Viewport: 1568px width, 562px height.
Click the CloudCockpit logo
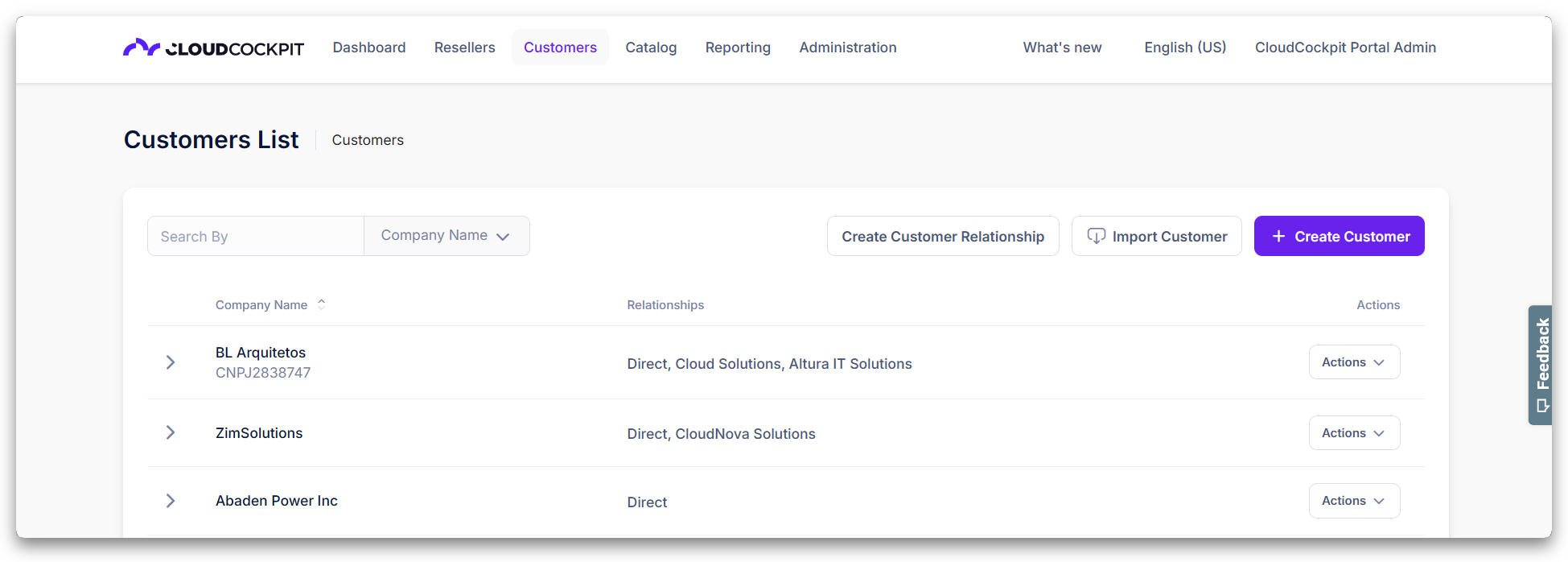[213, 48]
